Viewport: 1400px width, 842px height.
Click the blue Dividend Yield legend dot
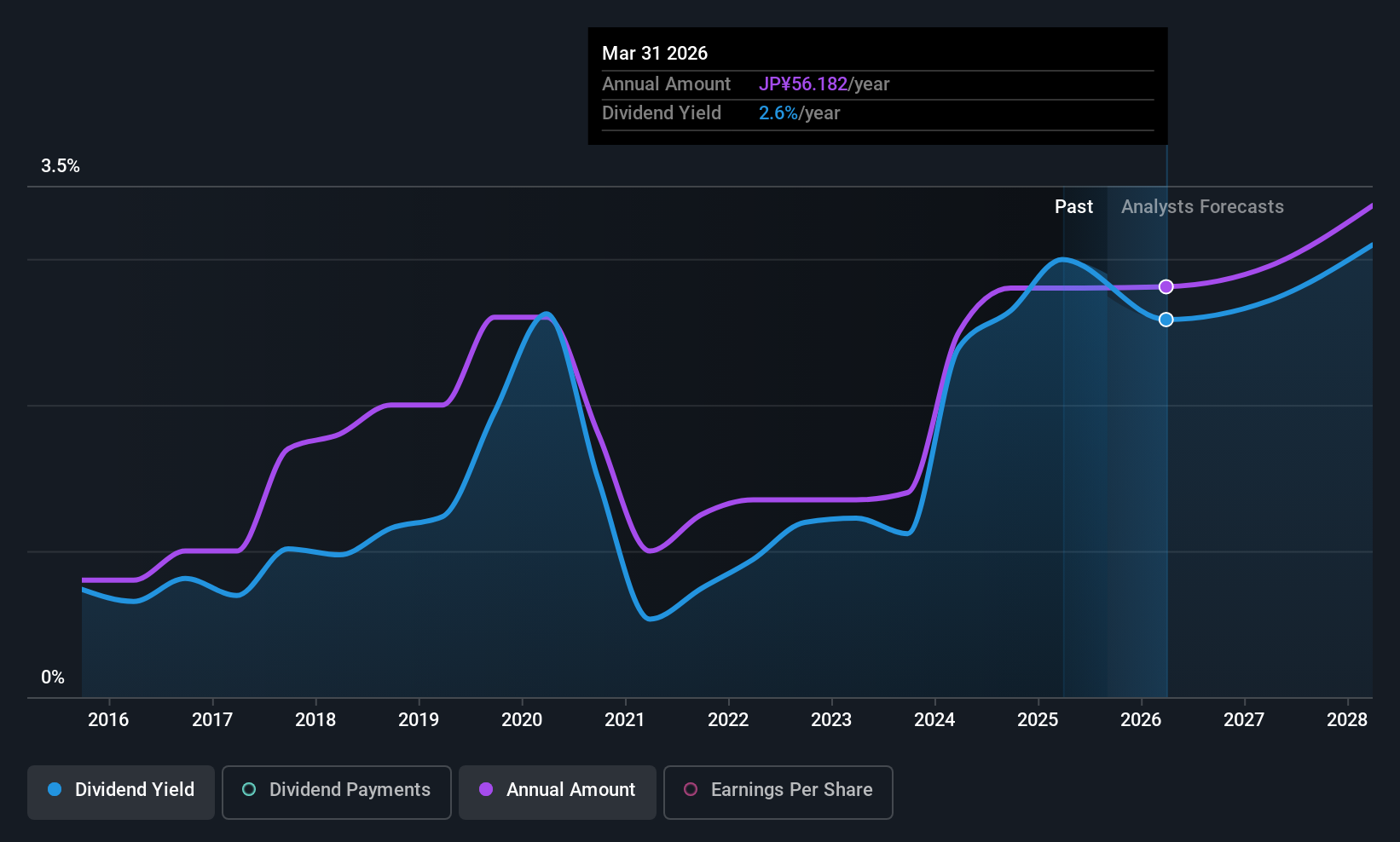click(x=55, y=789)
